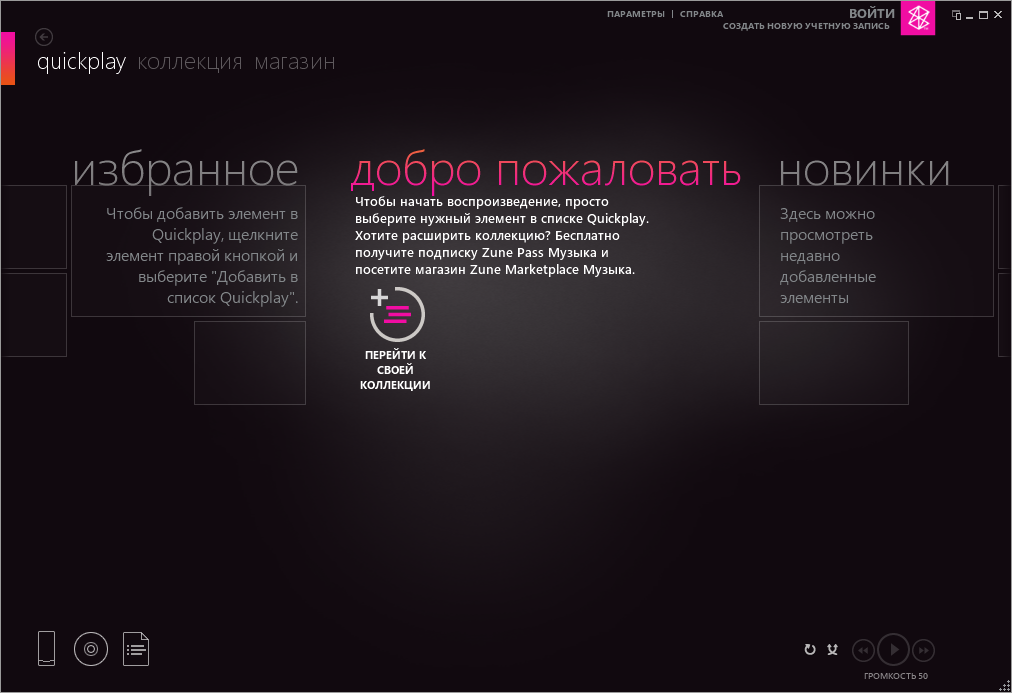Click the back arrow button

pos(44,37)
